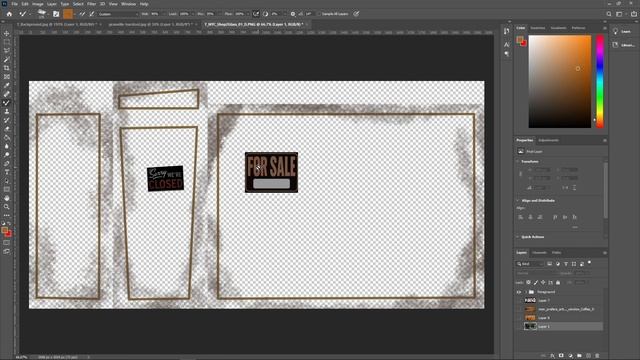This screenshot has width=640, height=360.
Task: Switch to the Patterns tab
Action: 578,28
